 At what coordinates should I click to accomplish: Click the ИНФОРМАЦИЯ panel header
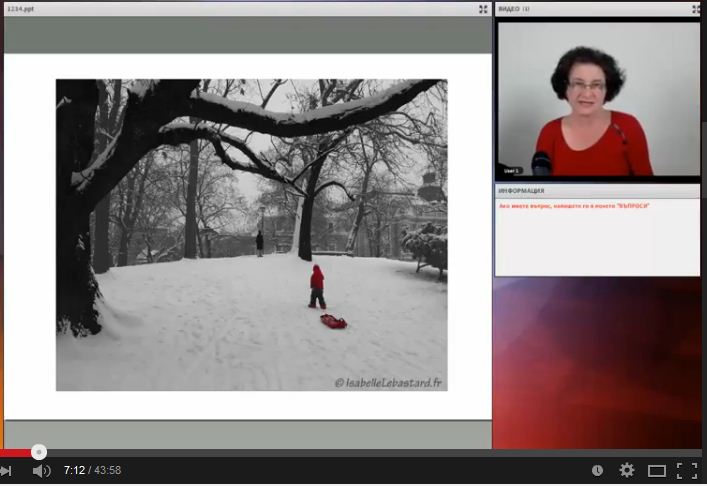(521, 191)
